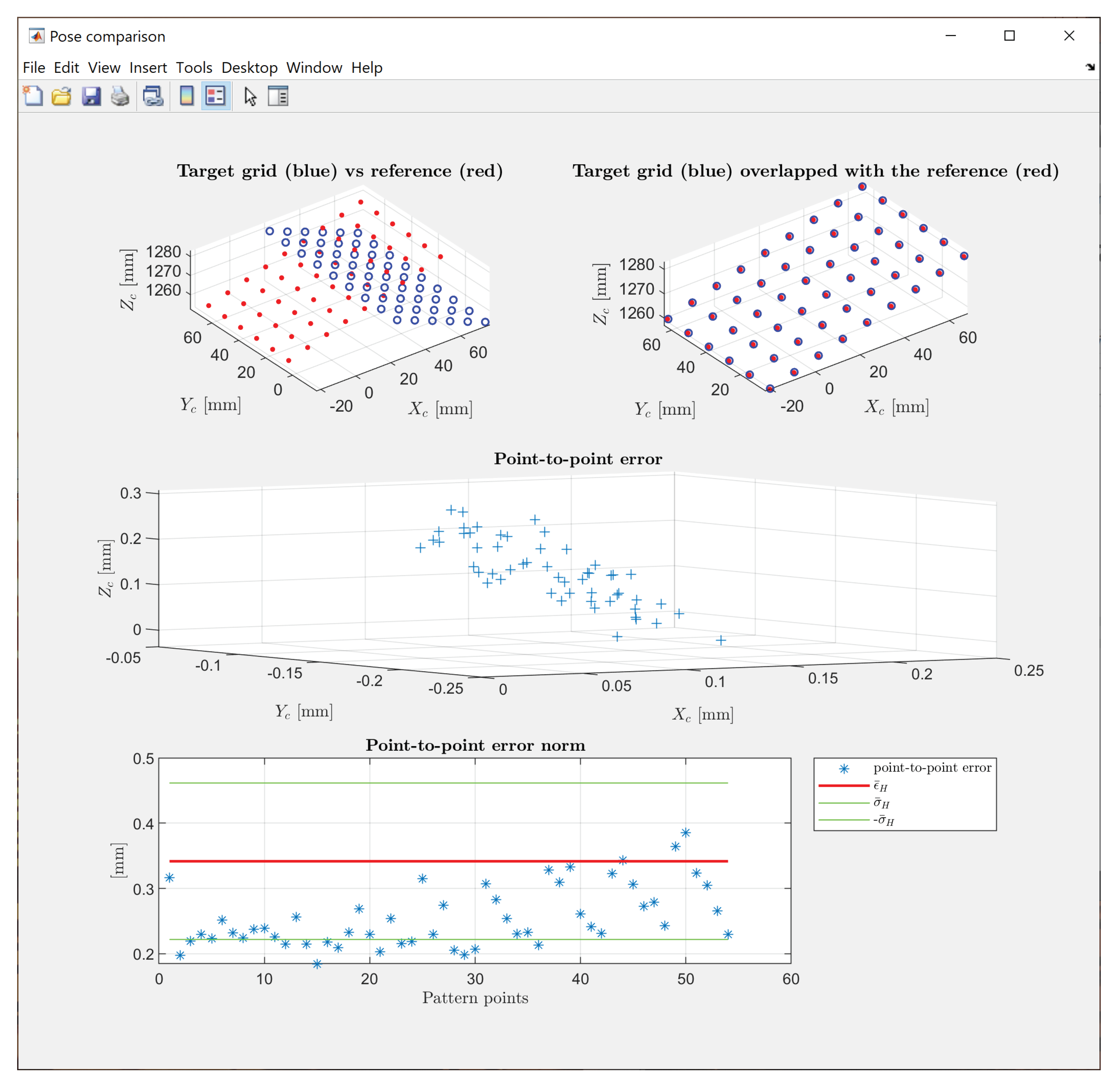Open the File menu
The width and height of the screenshot is (1120, 1084).
pyautogui.click(x=34, y=67)
